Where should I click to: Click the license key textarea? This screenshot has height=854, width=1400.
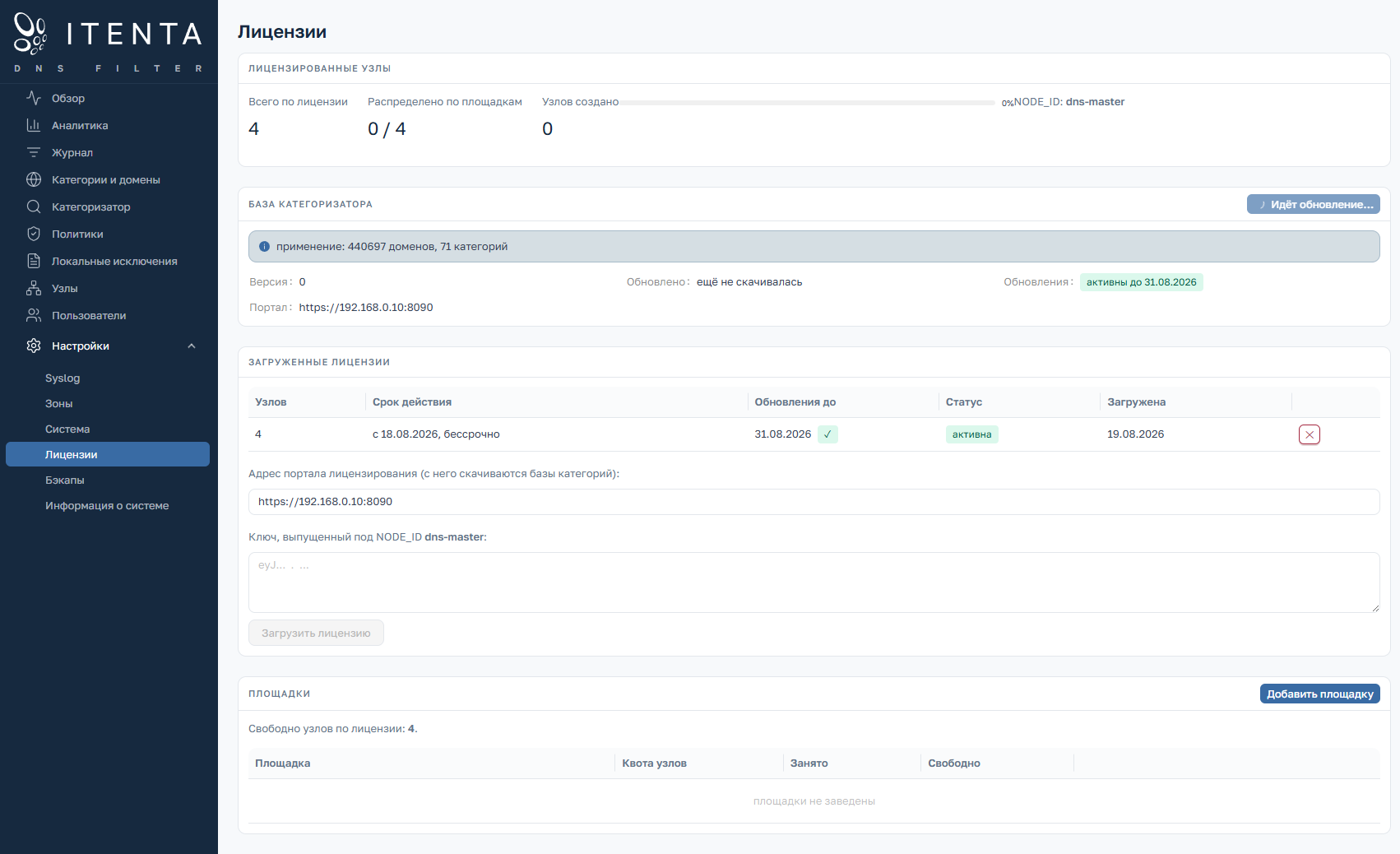coord(814,582)
